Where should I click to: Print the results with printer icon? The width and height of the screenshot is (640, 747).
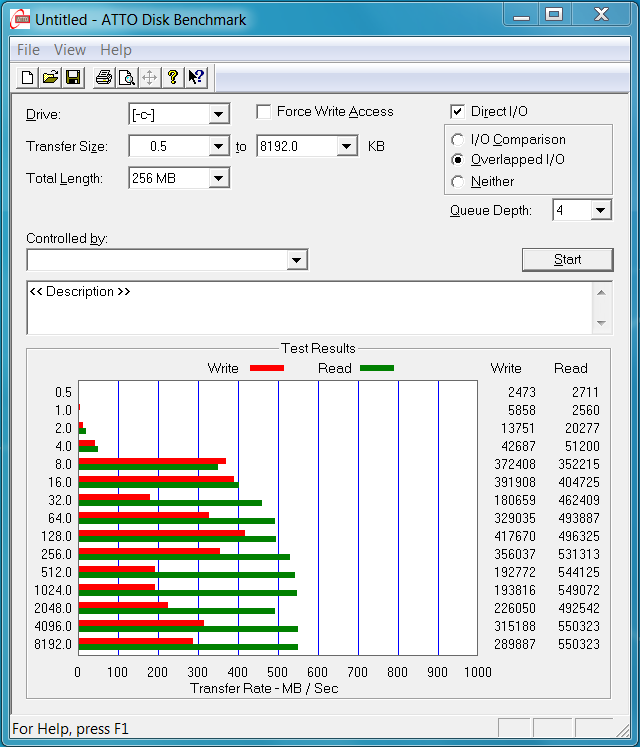pyautogui.click(x=104, y=77)
